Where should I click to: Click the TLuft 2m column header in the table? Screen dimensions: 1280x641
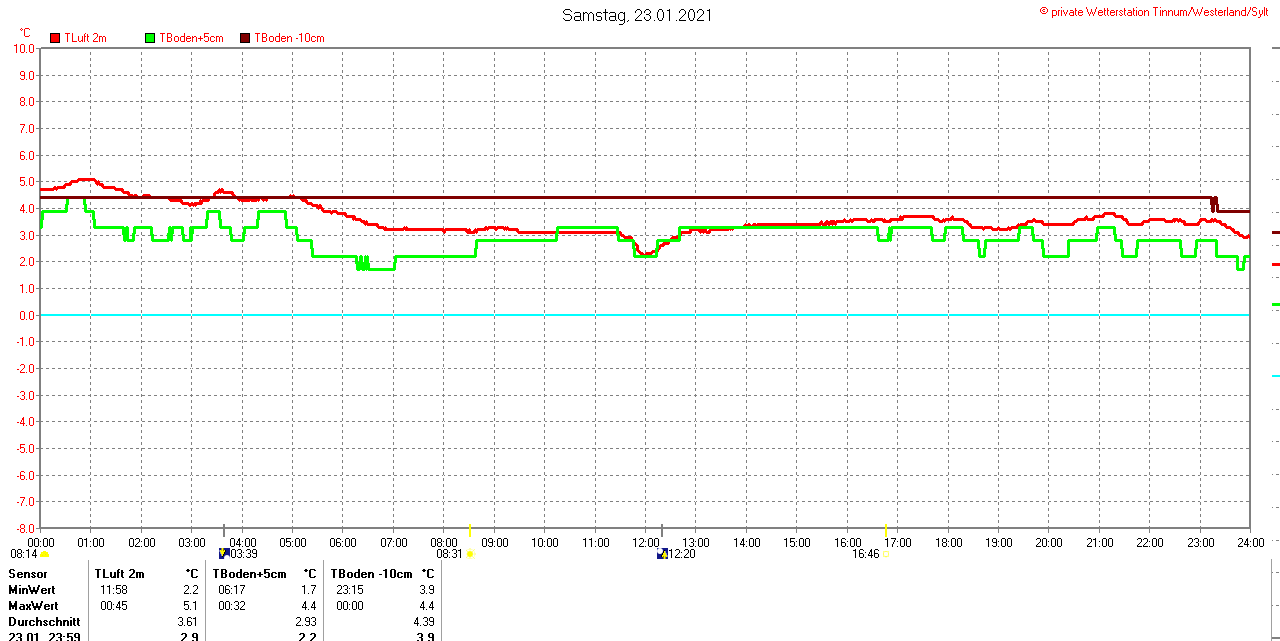(x=119, y=574)
